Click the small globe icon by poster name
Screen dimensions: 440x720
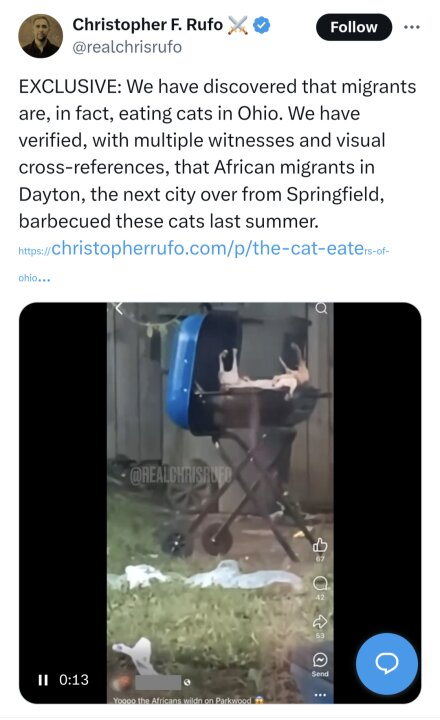(187, 682)
